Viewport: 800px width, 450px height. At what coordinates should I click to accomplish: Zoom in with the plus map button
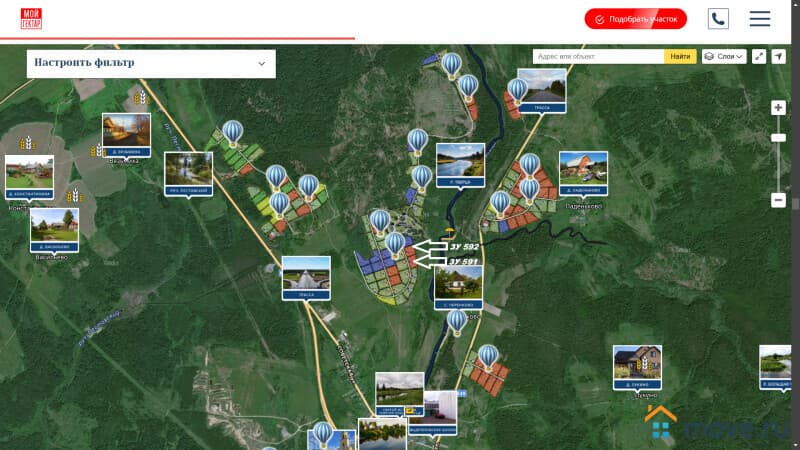778,108
